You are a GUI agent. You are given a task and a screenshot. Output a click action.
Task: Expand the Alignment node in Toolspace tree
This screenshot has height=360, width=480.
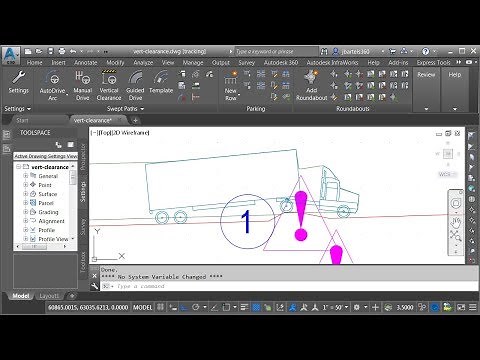click(x=26, y=221)
